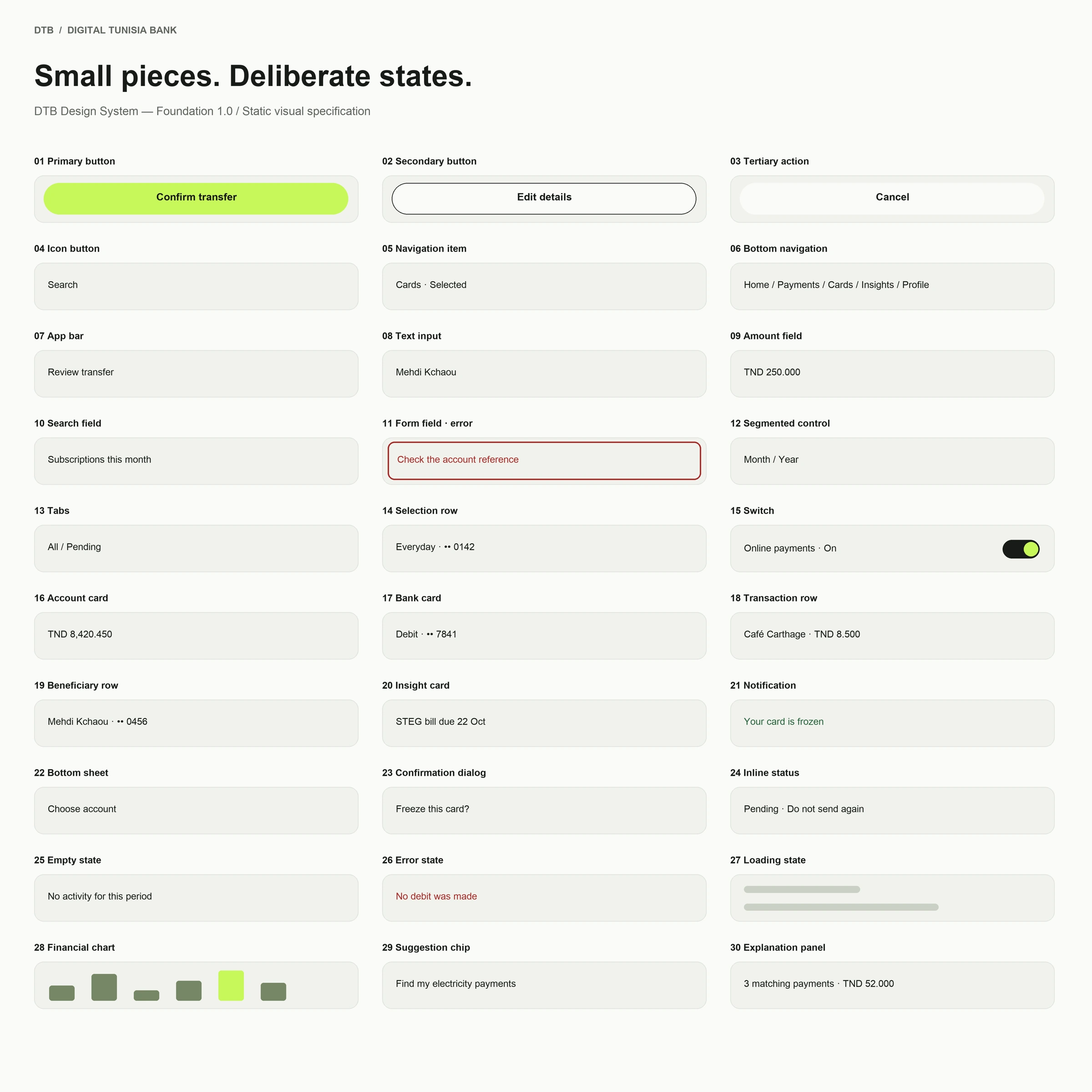
Task: Open the Choose account bottom sheet
Action: (x=196, y=810)
